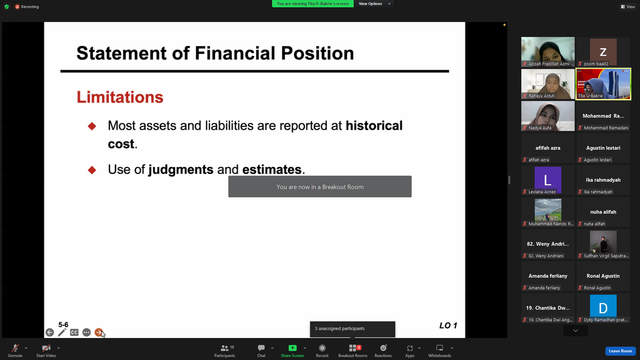Viewport: 640px width, 360px height.
Task: Expand chat options arrow beside Chat
Action: [x=272, y=348]
